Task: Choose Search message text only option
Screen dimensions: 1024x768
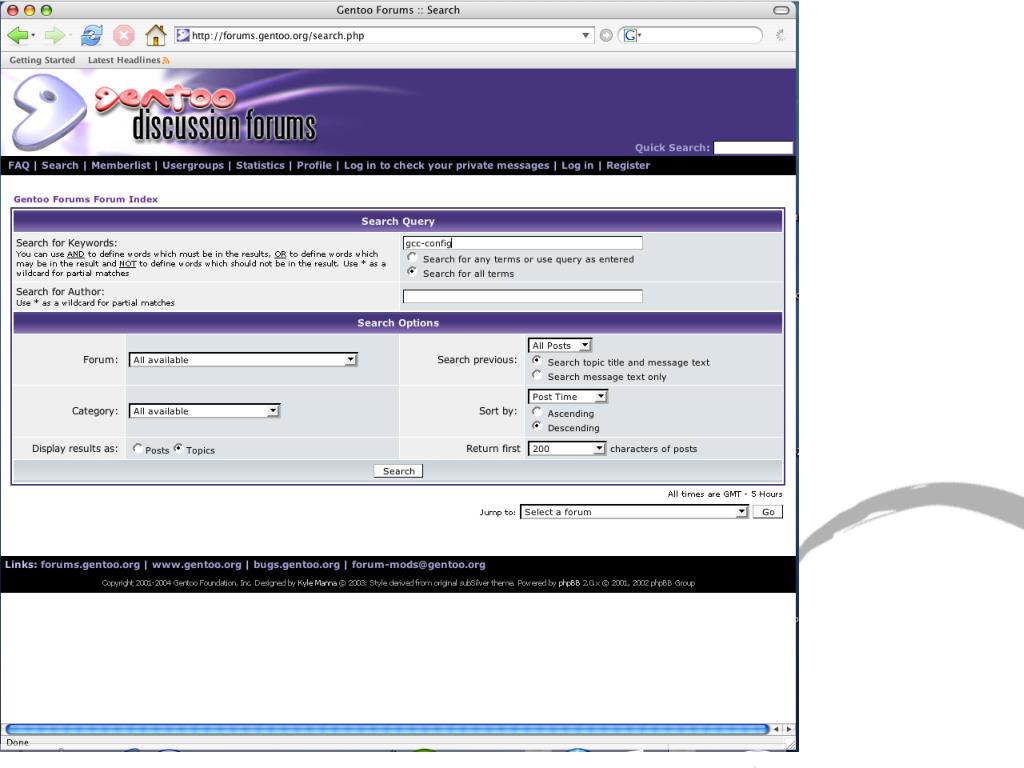Action: pyautogui.click(x=537, y=375)
